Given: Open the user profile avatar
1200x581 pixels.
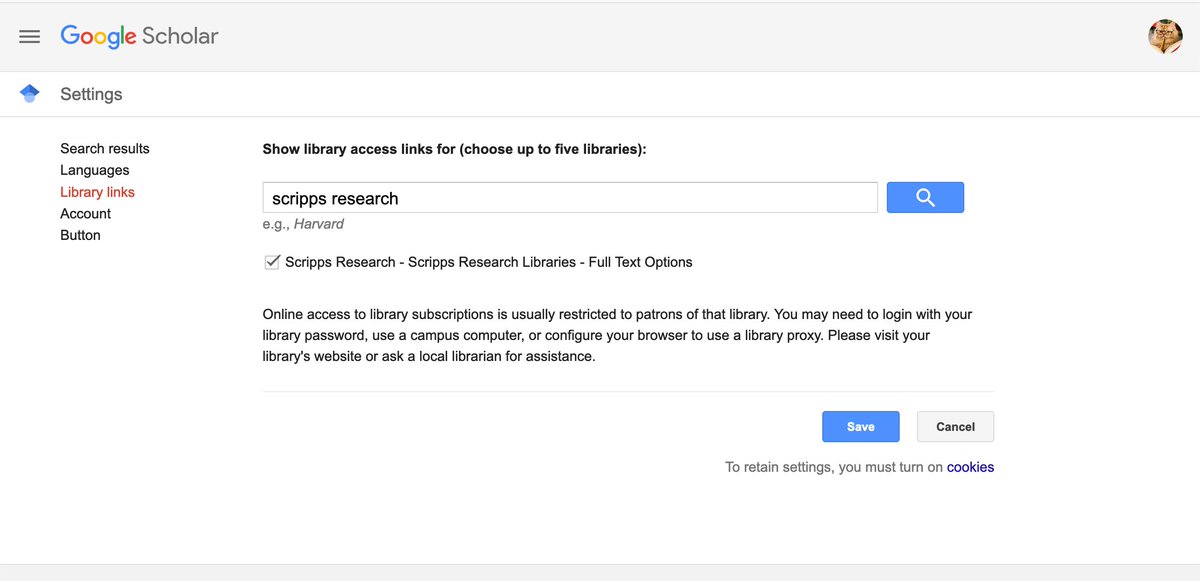Looking at the screenshot, I should point(1165,37).
